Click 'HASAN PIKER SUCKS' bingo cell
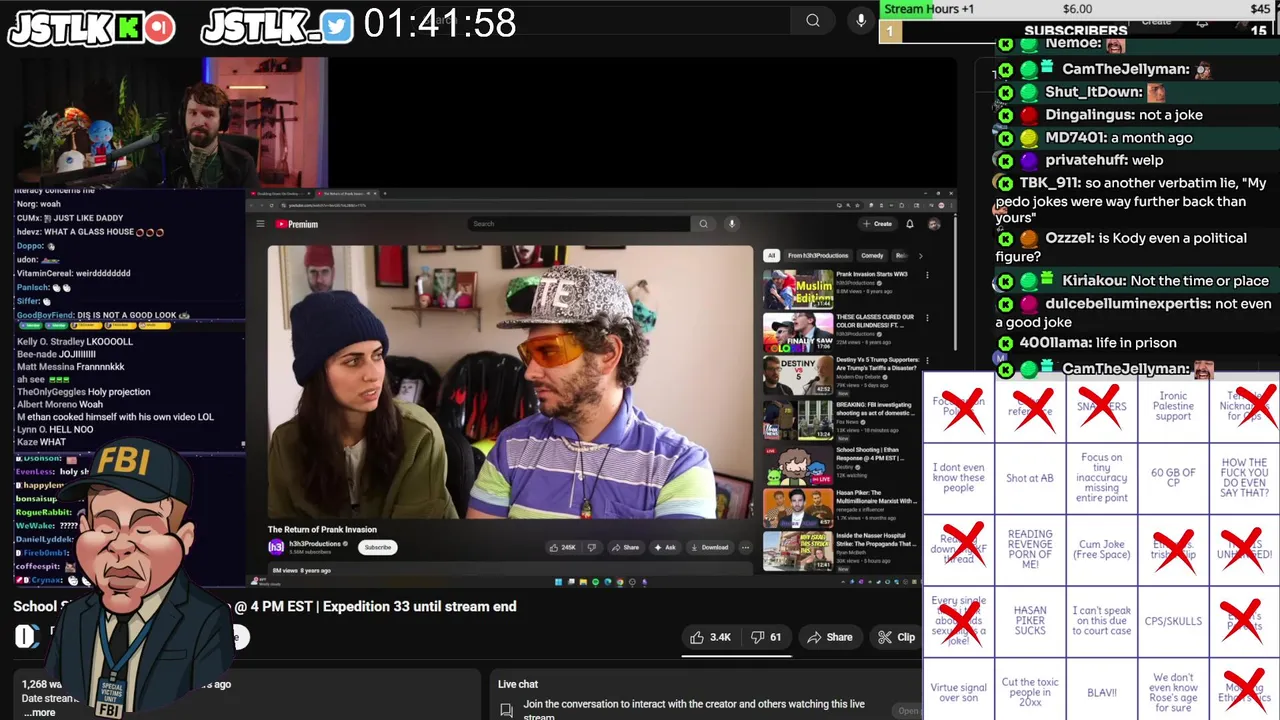The height and width of the screenshot is (720, 1280). click(1030, 621)
